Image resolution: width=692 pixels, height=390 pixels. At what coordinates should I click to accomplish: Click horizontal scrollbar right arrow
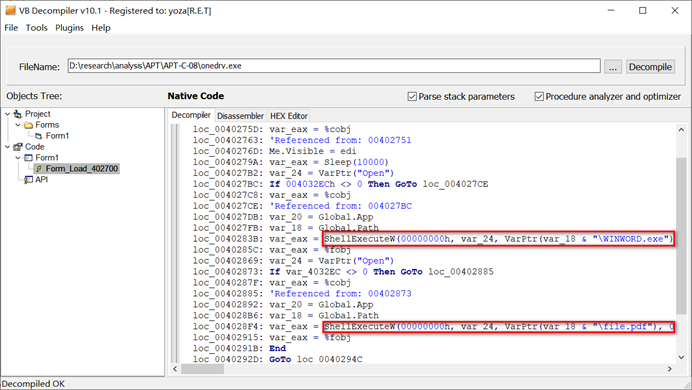click(669, 369)
